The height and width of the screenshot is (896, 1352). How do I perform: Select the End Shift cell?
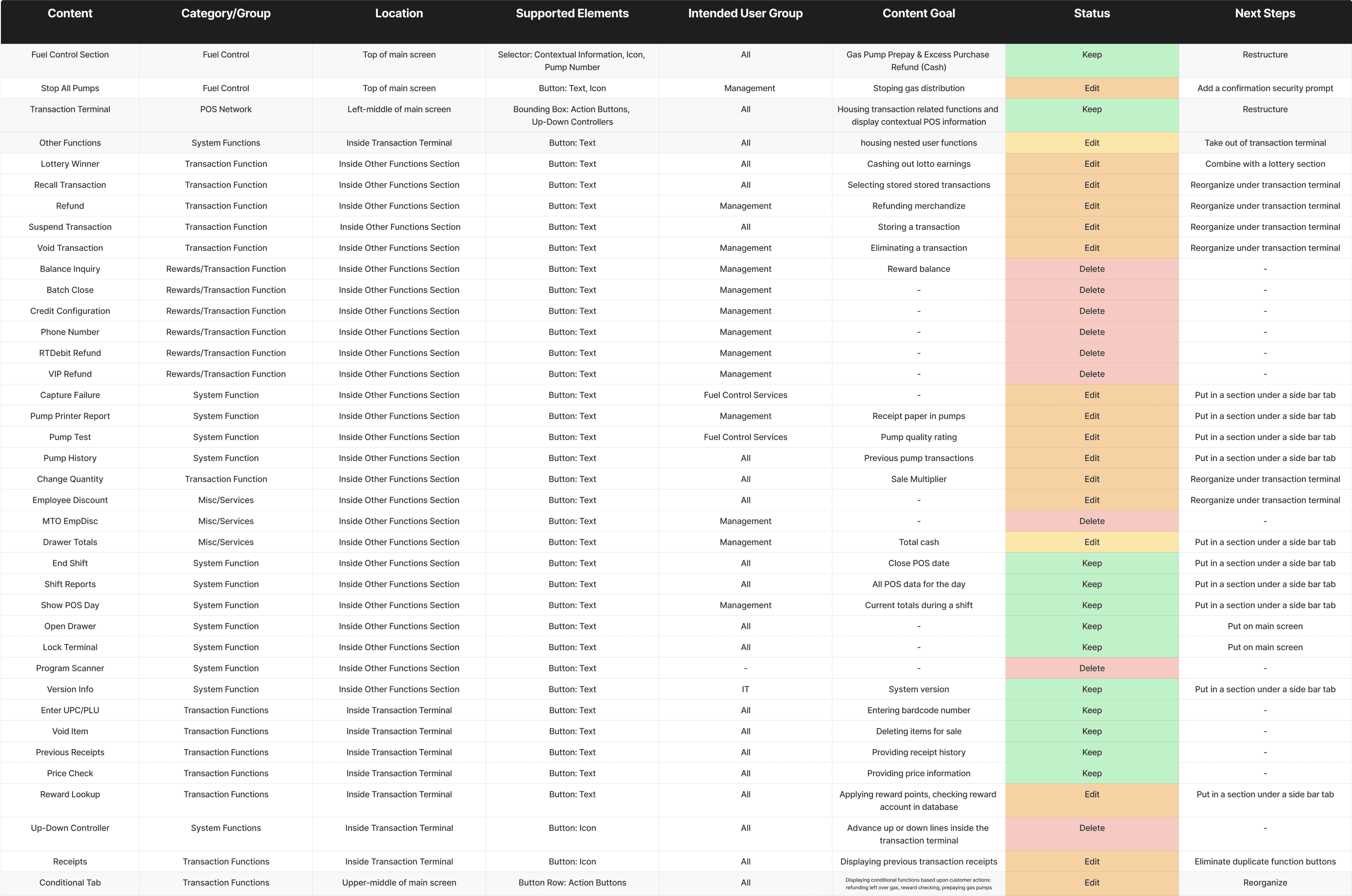point(70,563)
